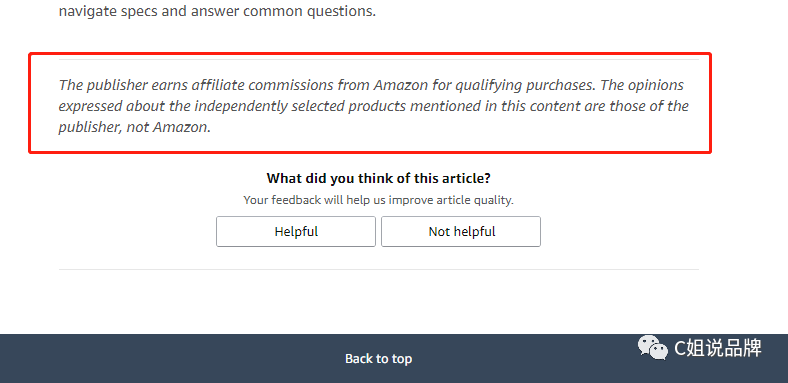
Task: Select the Back to top link
Action: tap(378, 359)
